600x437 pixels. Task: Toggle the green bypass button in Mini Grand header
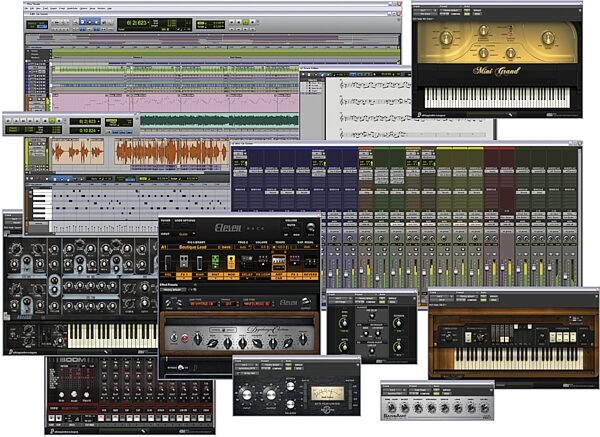467,14
